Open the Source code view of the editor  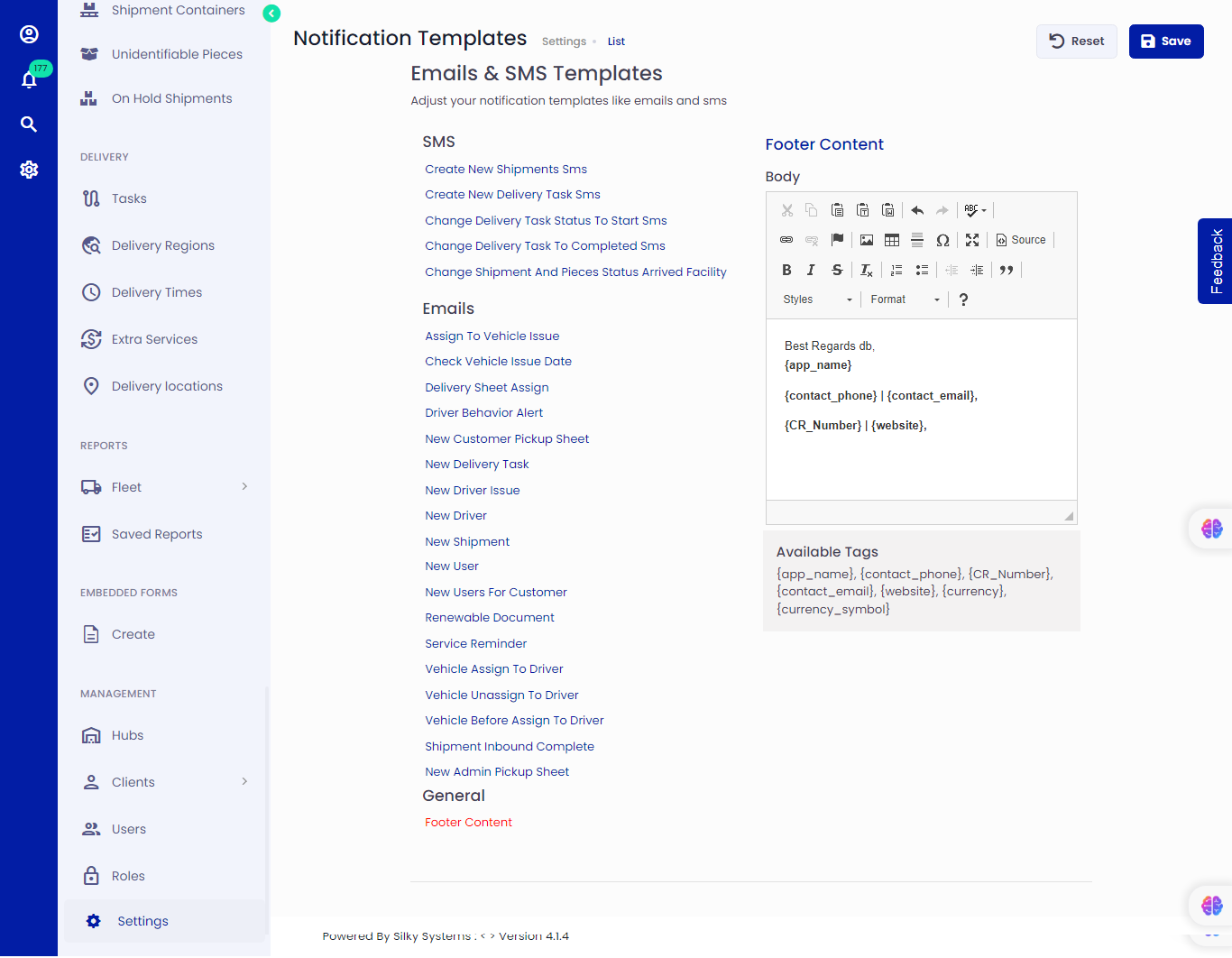(1020, 239)
